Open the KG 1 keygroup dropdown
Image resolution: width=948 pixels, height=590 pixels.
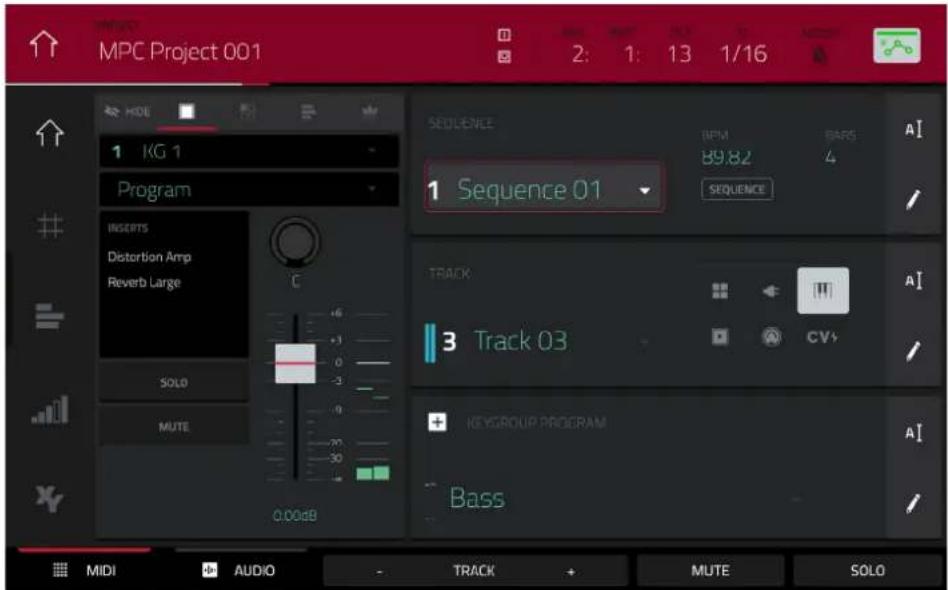click(249, 151)
